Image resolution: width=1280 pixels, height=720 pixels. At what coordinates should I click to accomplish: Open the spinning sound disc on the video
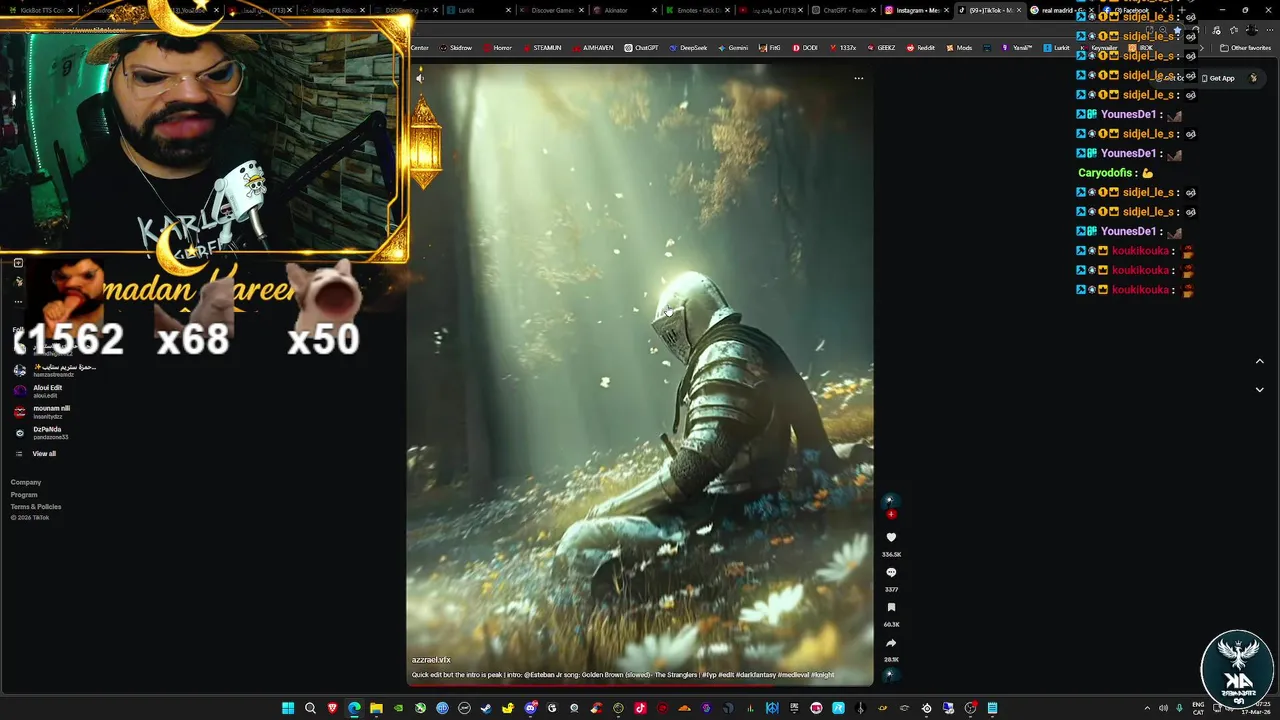[x=891, y=674]
